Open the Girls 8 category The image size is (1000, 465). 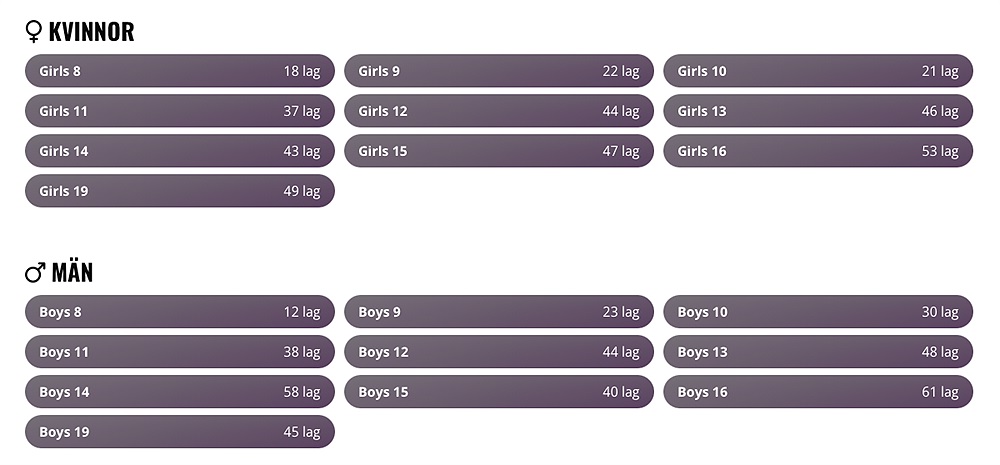pyautogui.click(x=179, y=71)
